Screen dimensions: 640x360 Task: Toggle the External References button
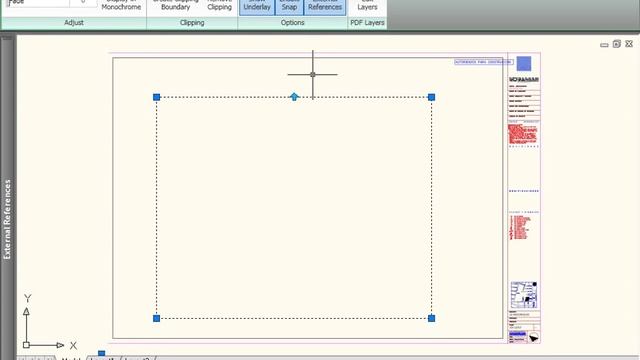[x=324, y=6]
